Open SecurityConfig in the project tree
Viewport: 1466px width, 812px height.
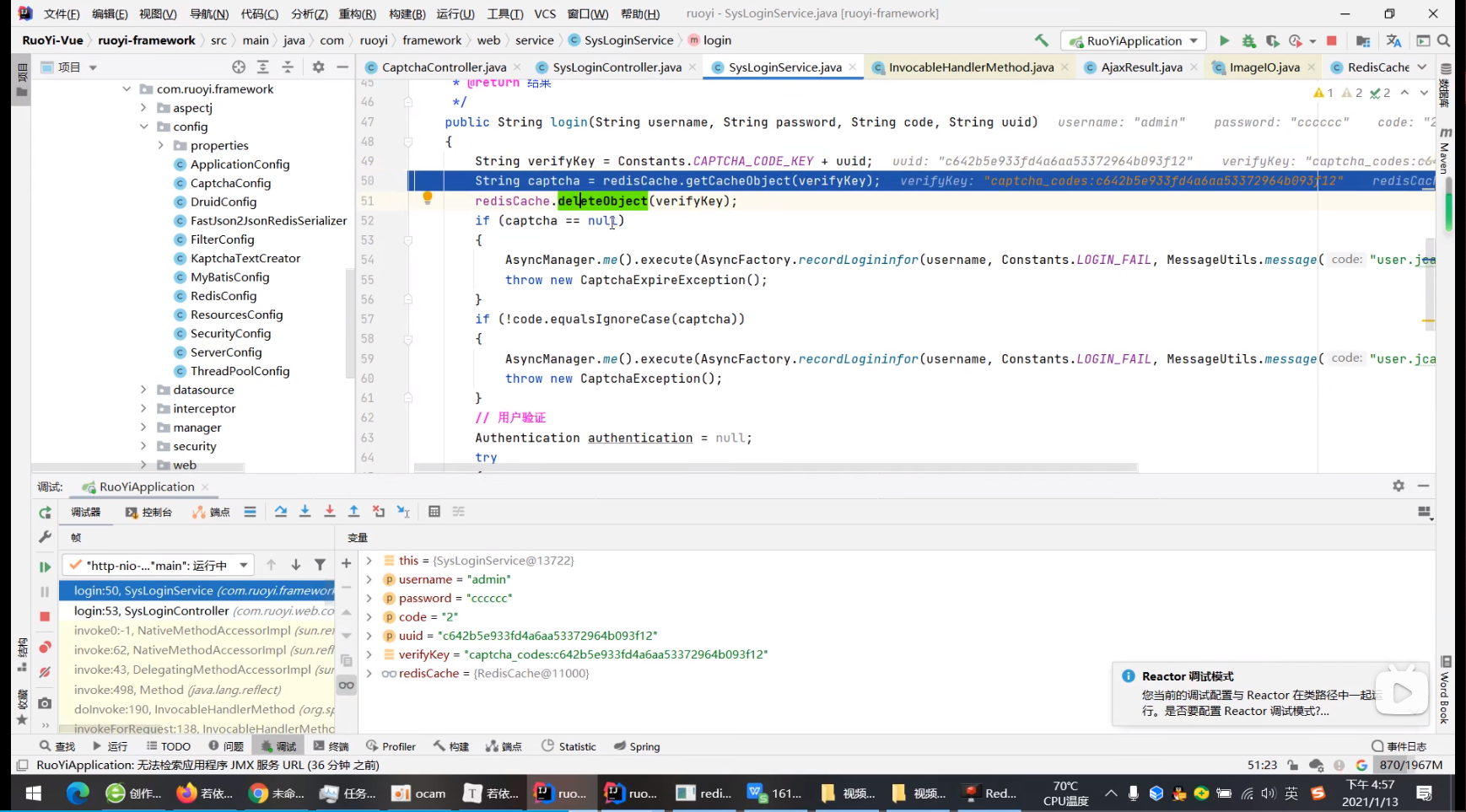(230, 333)
